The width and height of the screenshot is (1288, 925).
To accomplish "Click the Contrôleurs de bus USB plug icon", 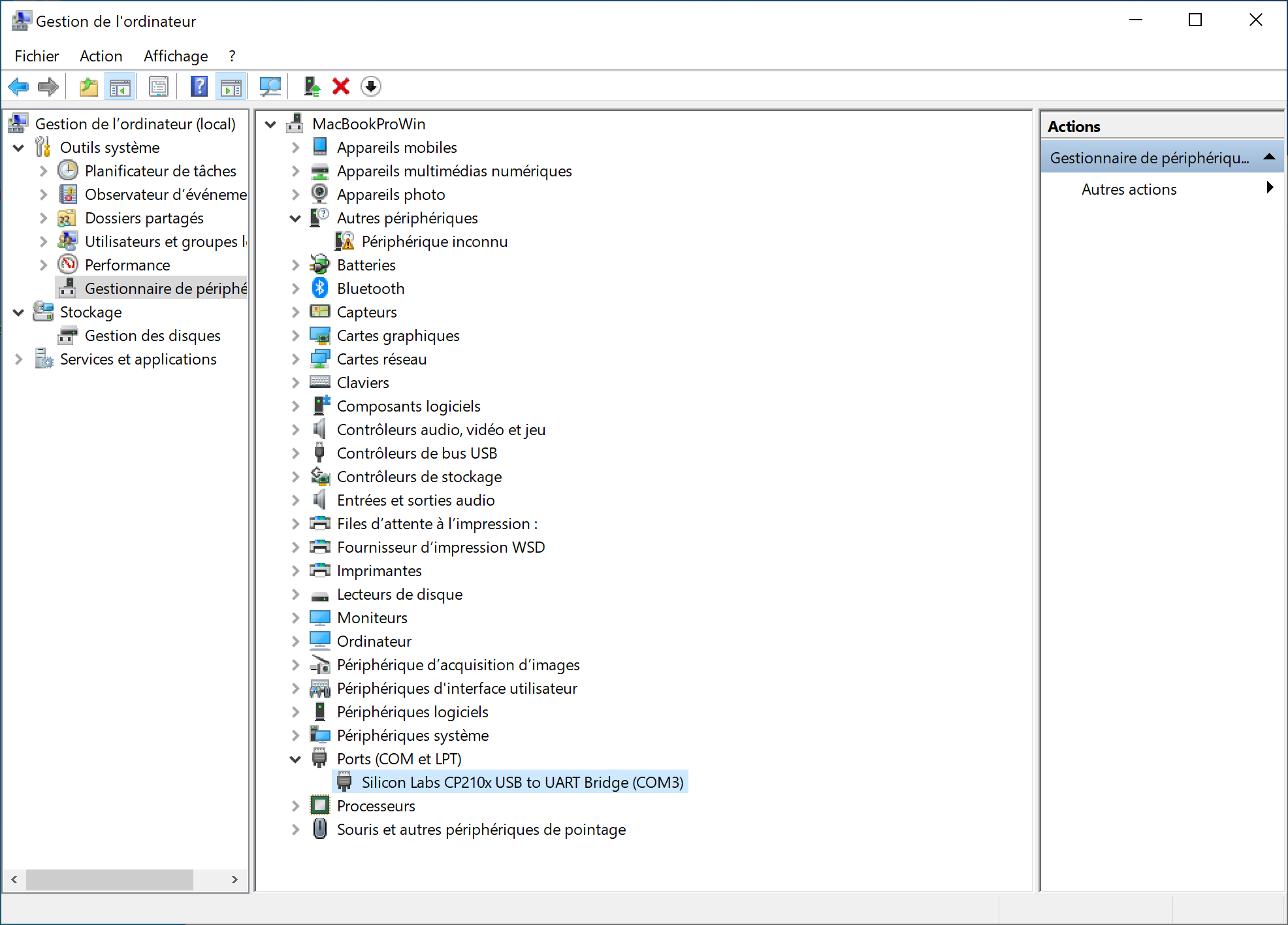I will 320,453.
